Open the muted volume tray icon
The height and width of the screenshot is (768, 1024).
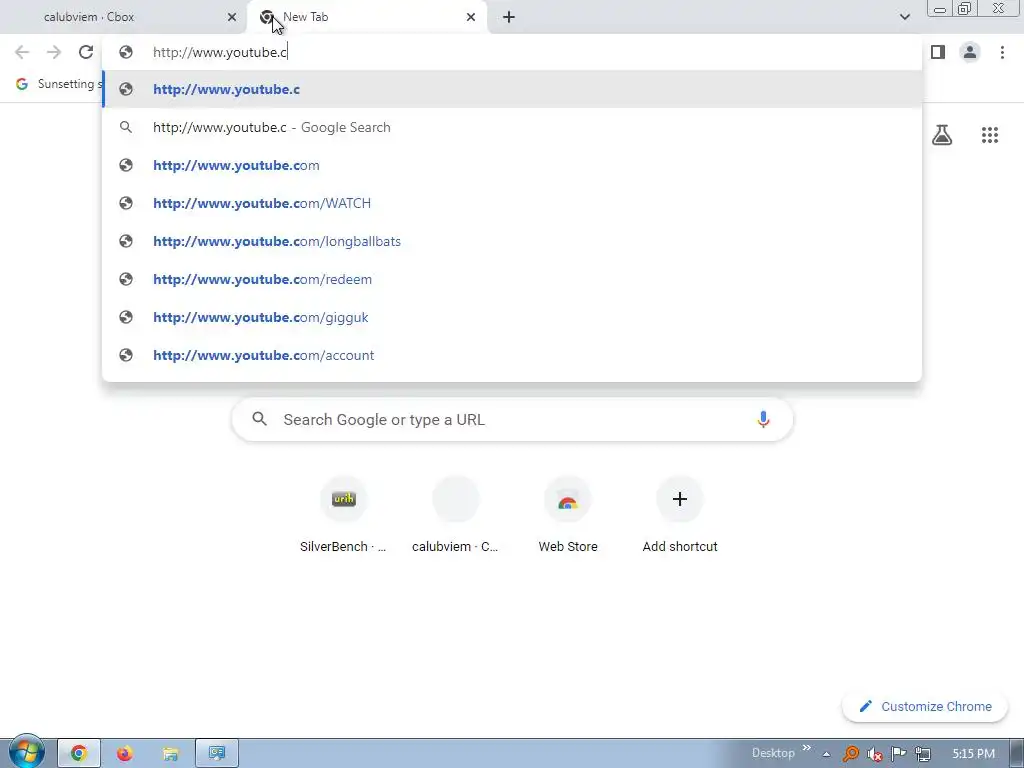tap(874, 754)
